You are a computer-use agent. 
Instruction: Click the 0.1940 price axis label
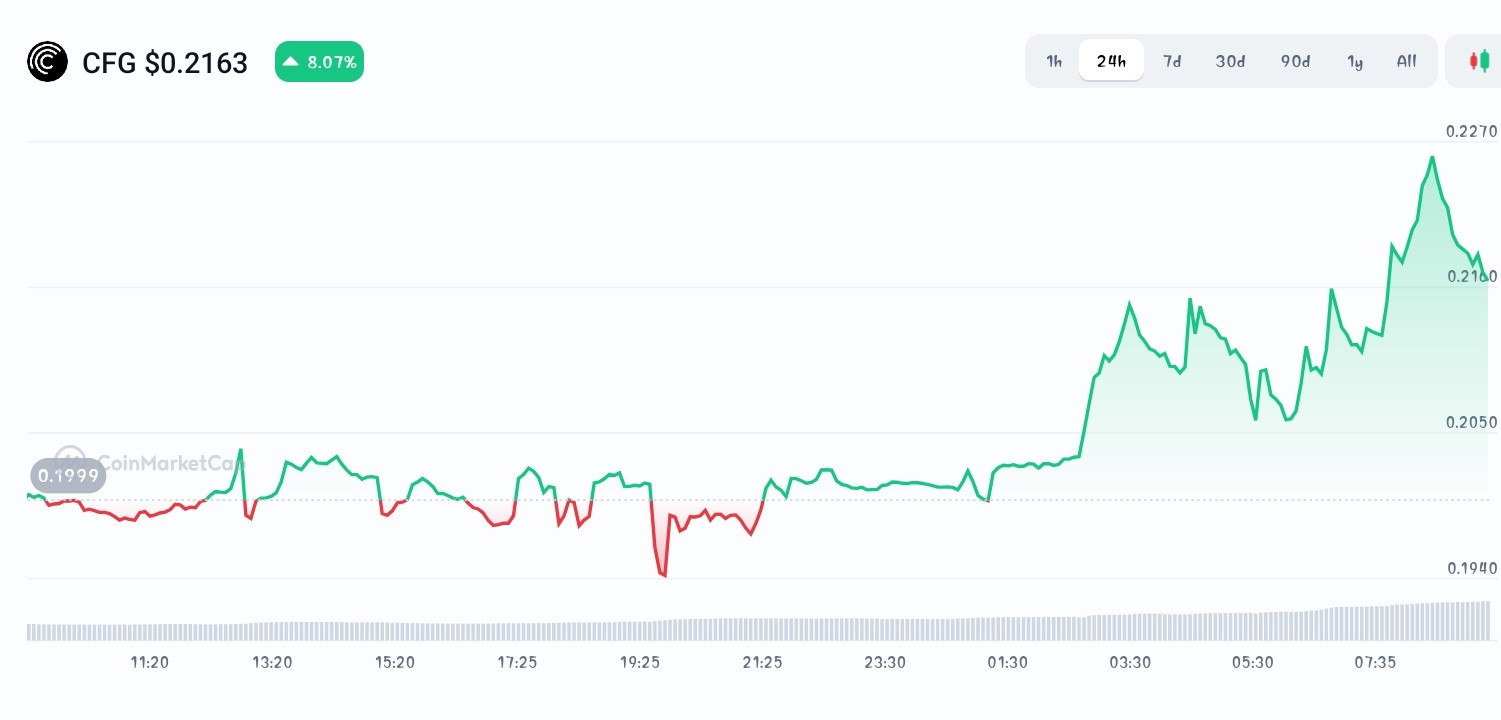1471,568
